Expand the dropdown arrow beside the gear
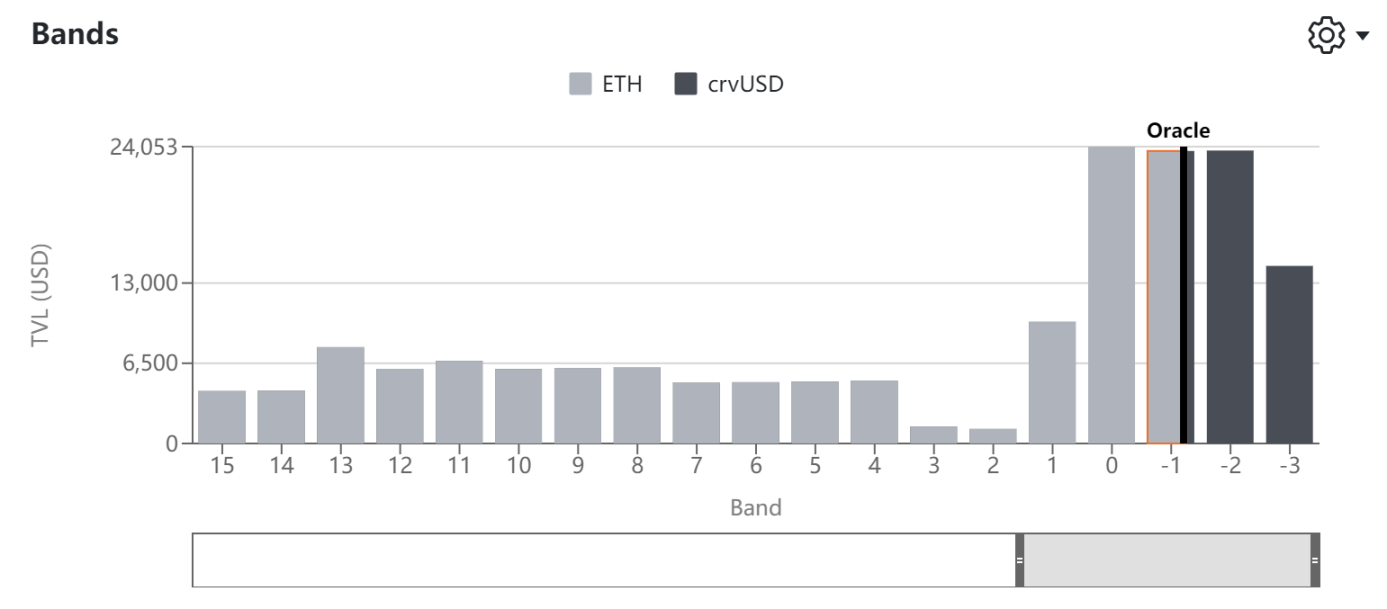Image resolution: width=1387 pixels, height=609 pixels. coord(1362,37)
